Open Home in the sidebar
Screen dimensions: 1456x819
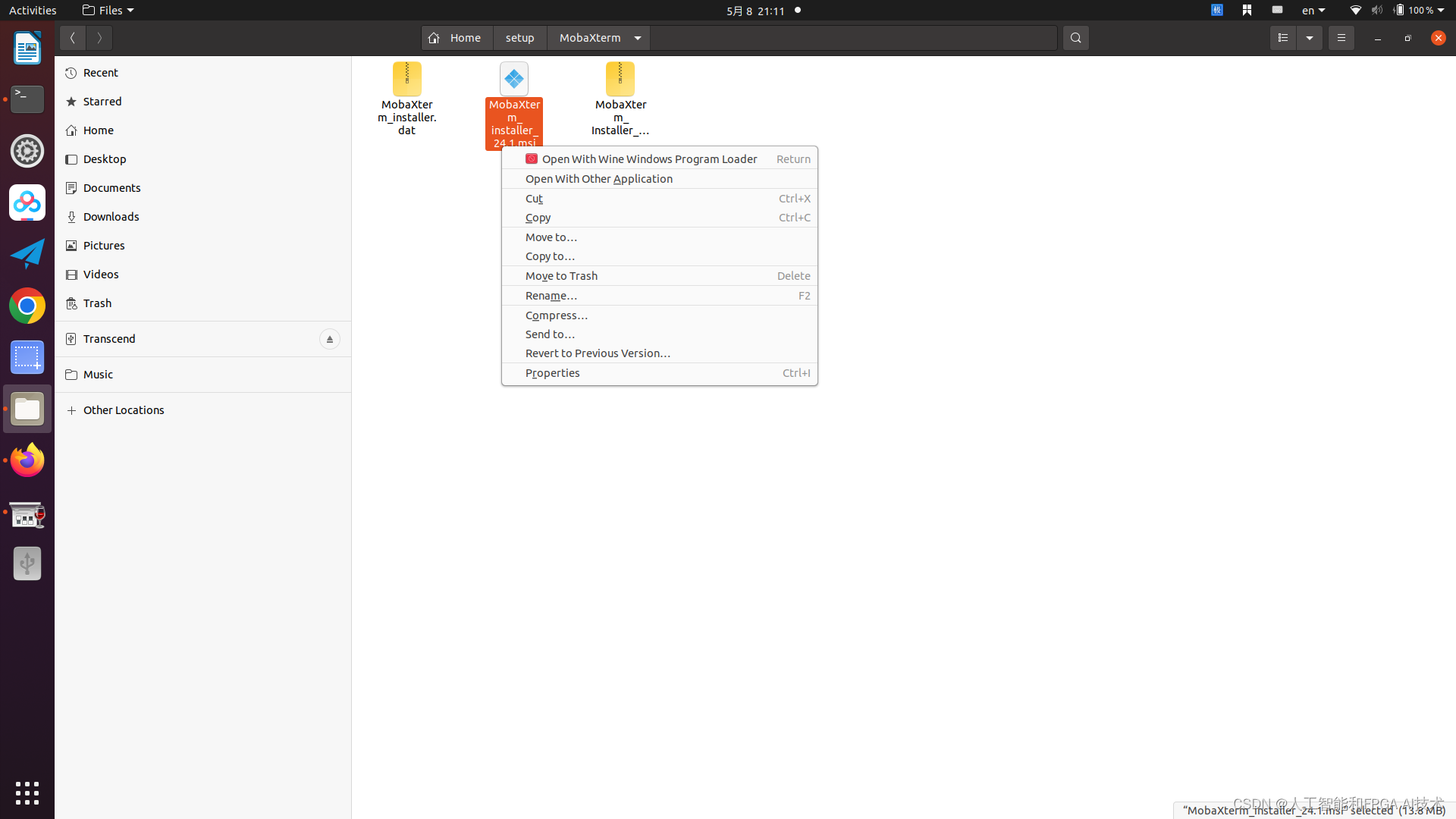coord(203,130)
